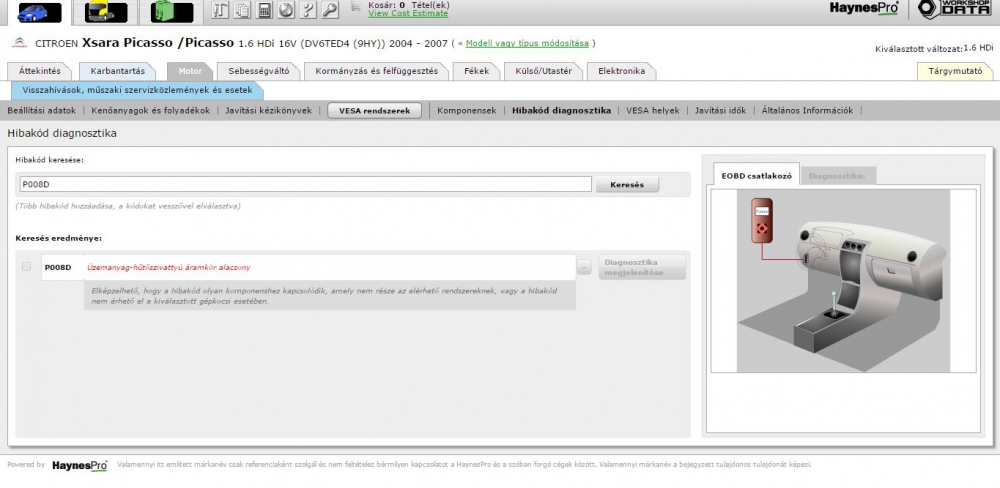Click the Citroen brand logo
Image resolution: width=1000 pixels, height=488 pixels.
pyautogui.click(x=20, y=43)
